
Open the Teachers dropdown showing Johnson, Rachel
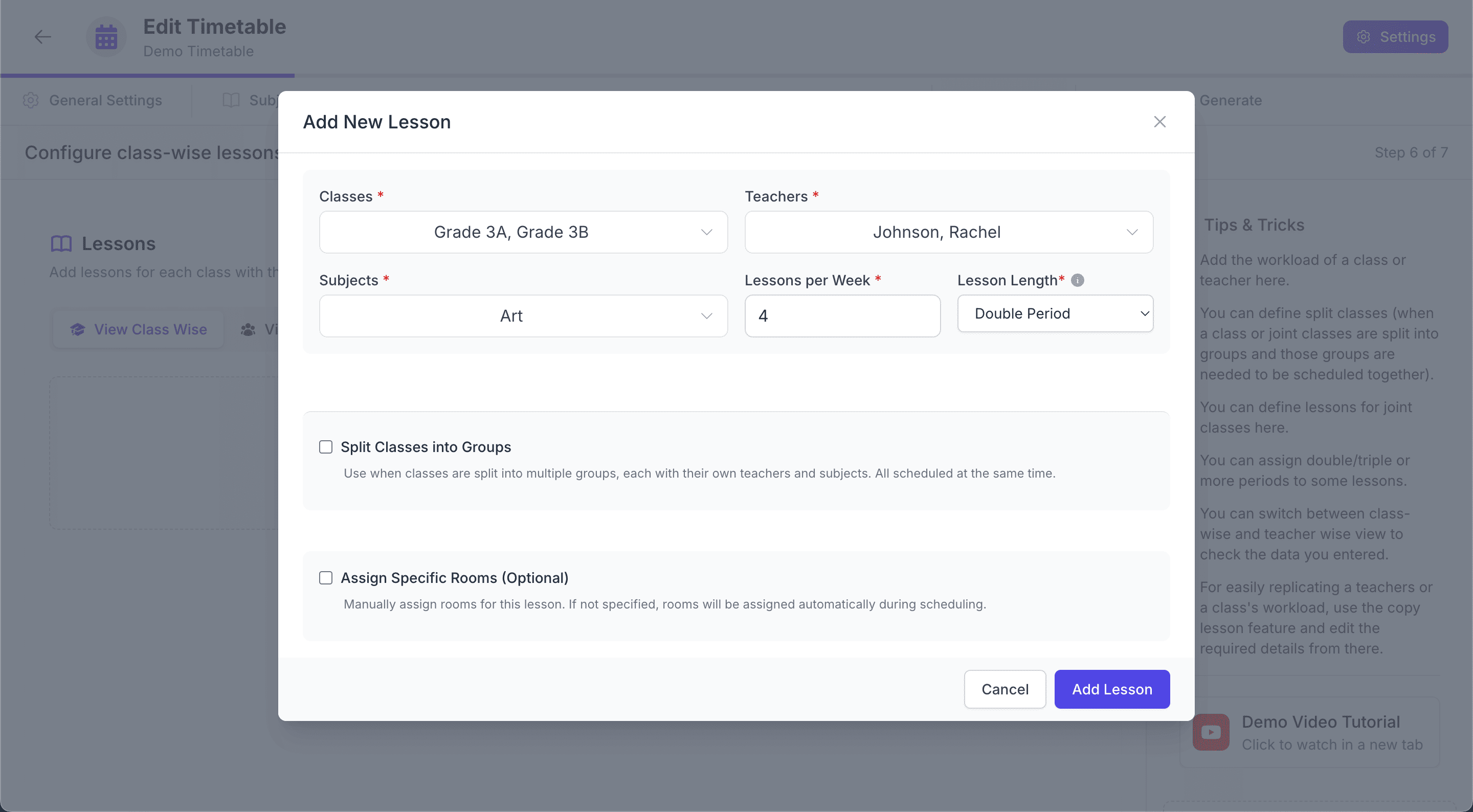tap(949, 232)
